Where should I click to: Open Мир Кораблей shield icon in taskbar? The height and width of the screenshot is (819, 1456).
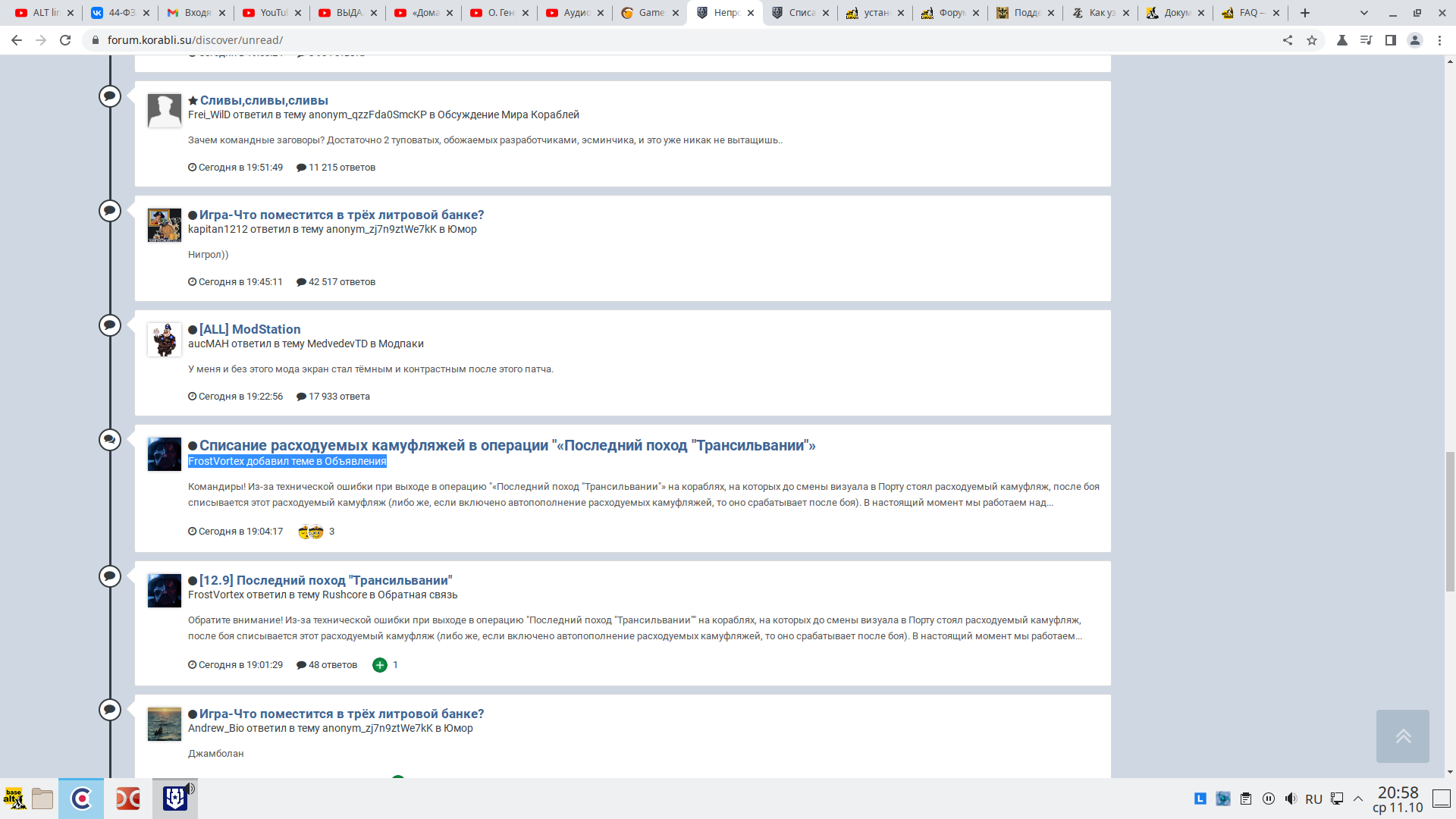coord(175,799)
